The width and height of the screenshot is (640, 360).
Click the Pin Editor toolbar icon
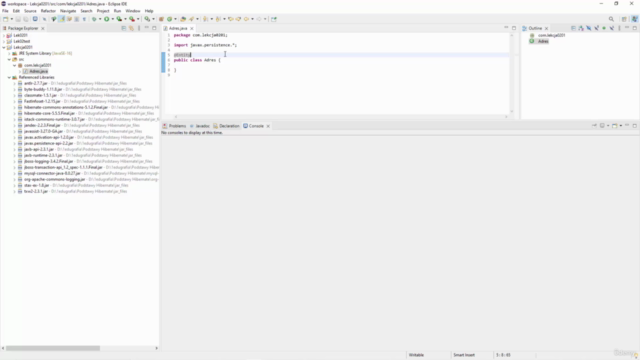click(x=273, y=19)
